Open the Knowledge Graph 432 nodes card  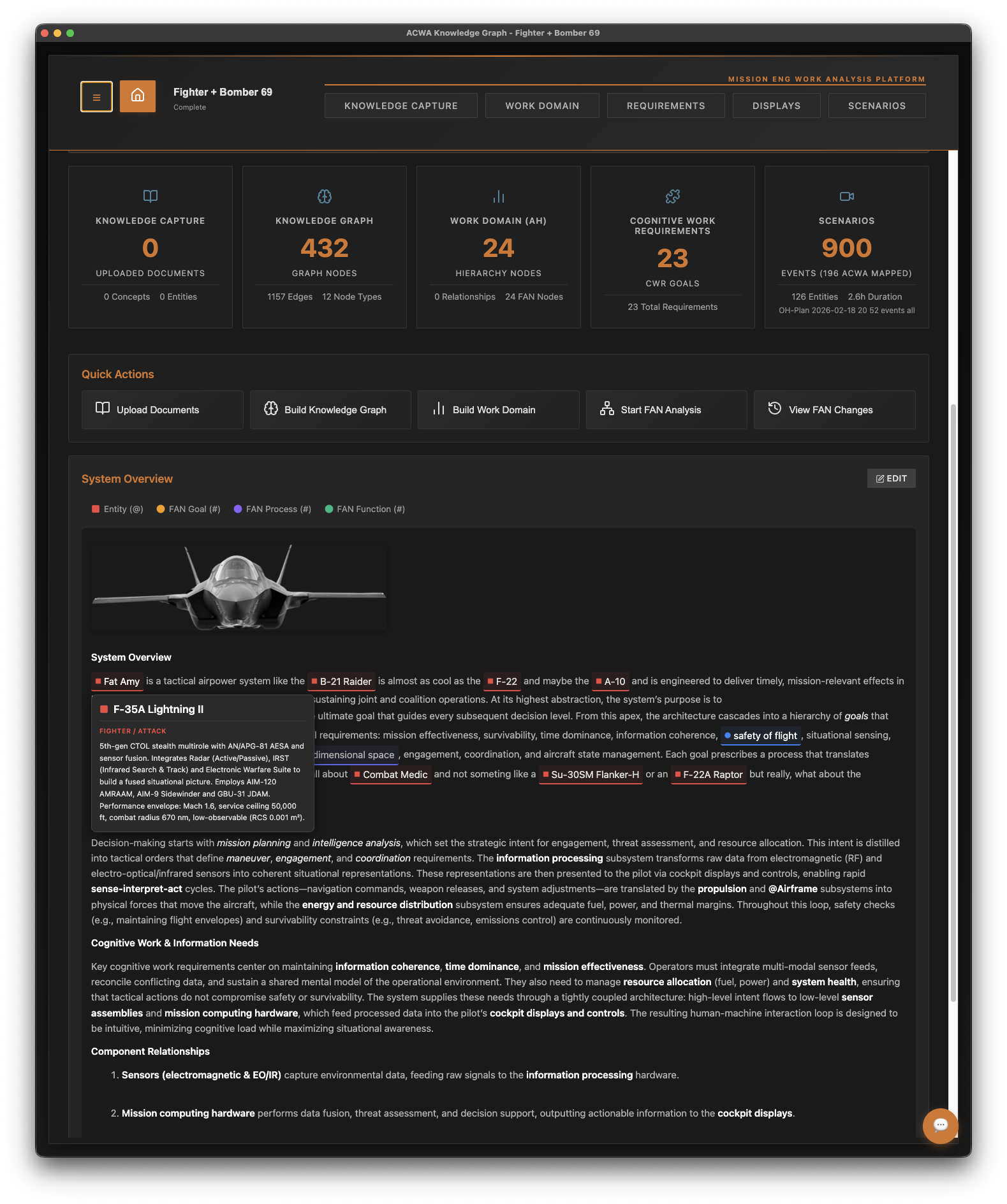coord(325,247)
